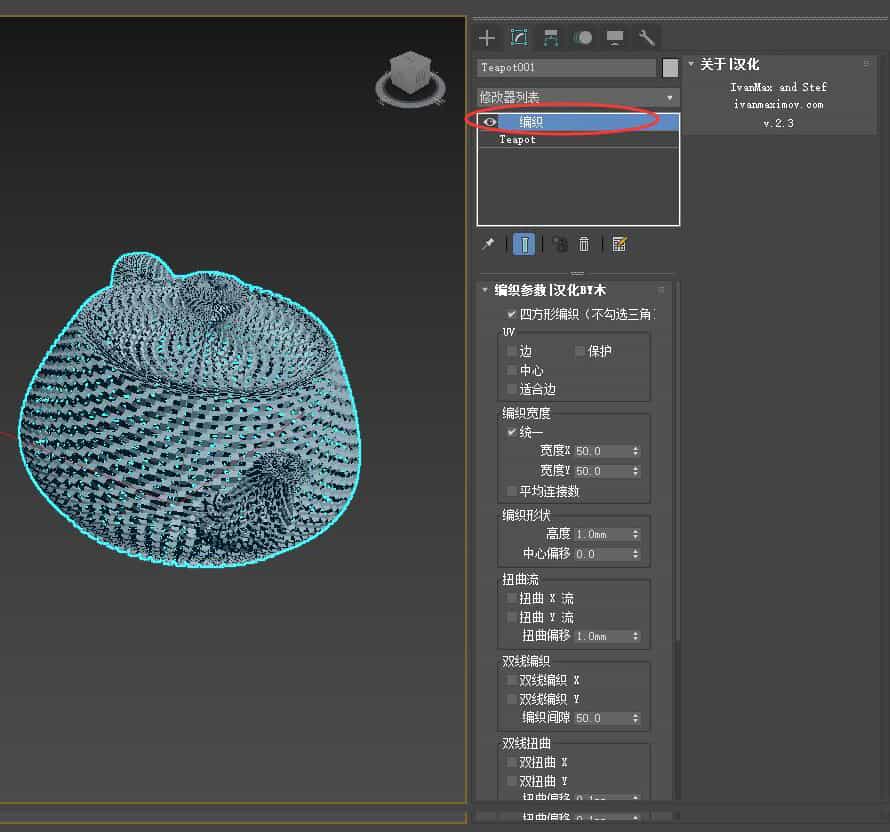Image resolution: width=890 pixels, height=832 pixels.
Task: Switch to the Modify panel tab
Action: (x=519, y=38)
